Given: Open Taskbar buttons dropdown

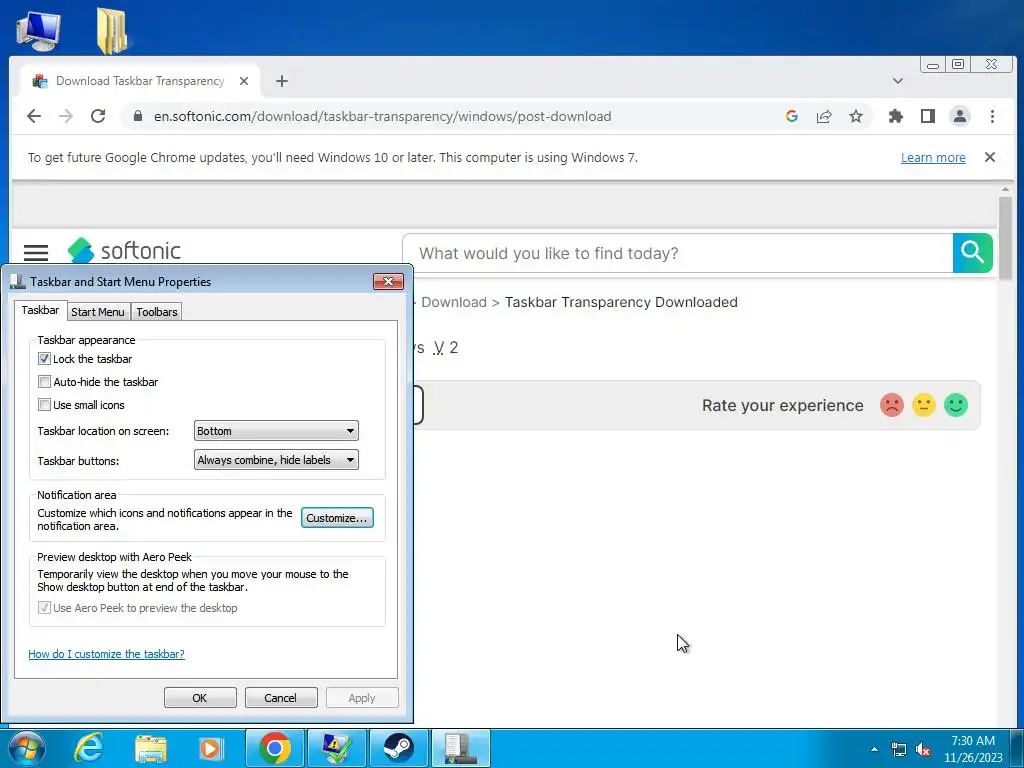Looking at the screenshot, I should 276,460.
